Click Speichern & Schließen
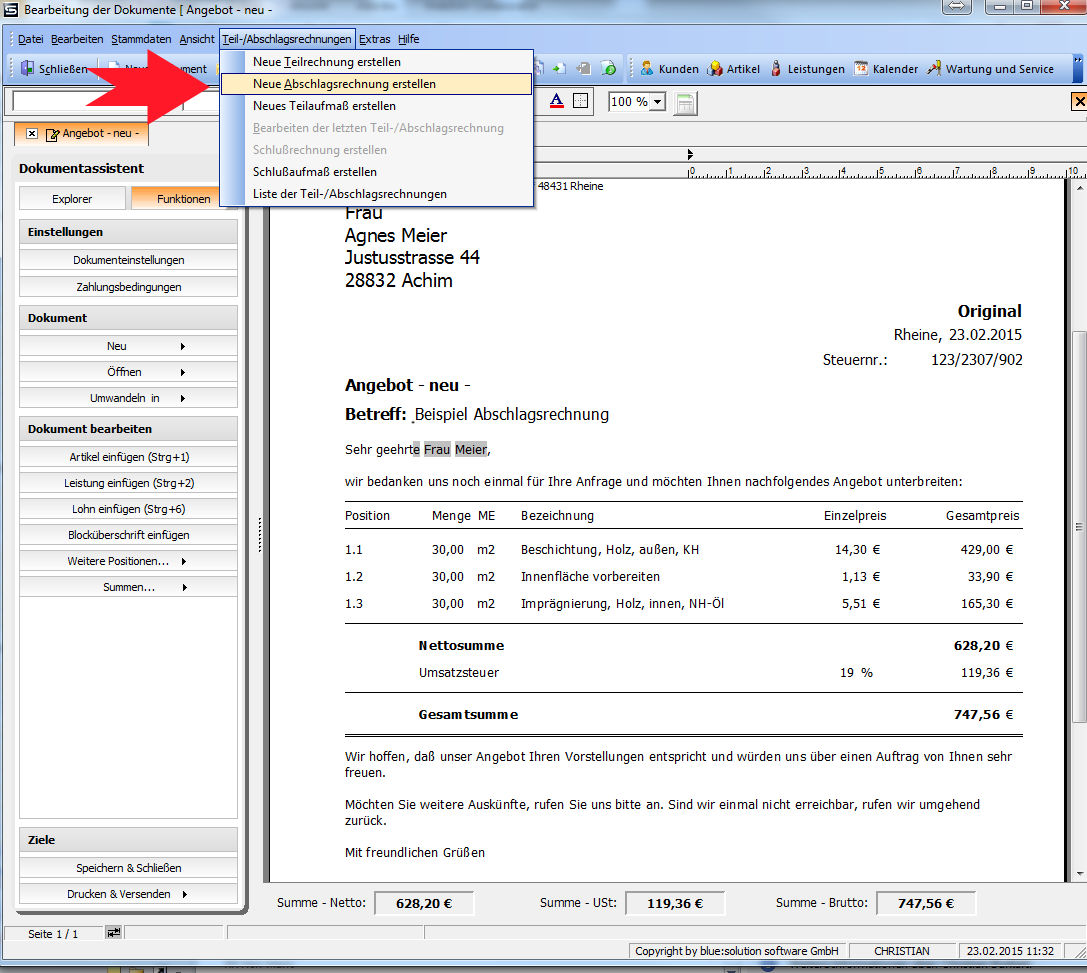The image size is (1087, 973). pyautogui.click(x=128, y=868)
